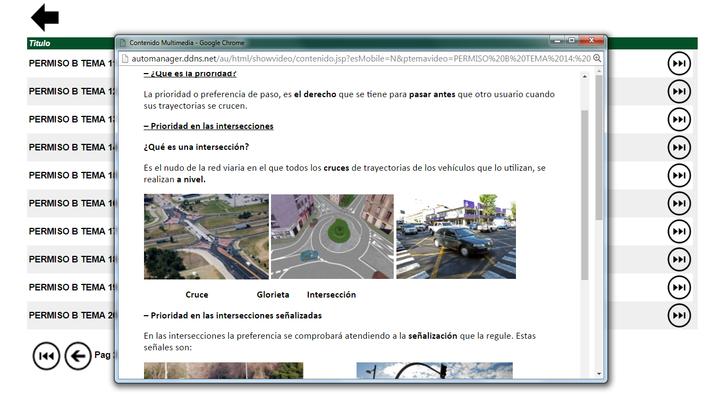
Task: Open the Cruce aerial photo
Action: [206, 236]
